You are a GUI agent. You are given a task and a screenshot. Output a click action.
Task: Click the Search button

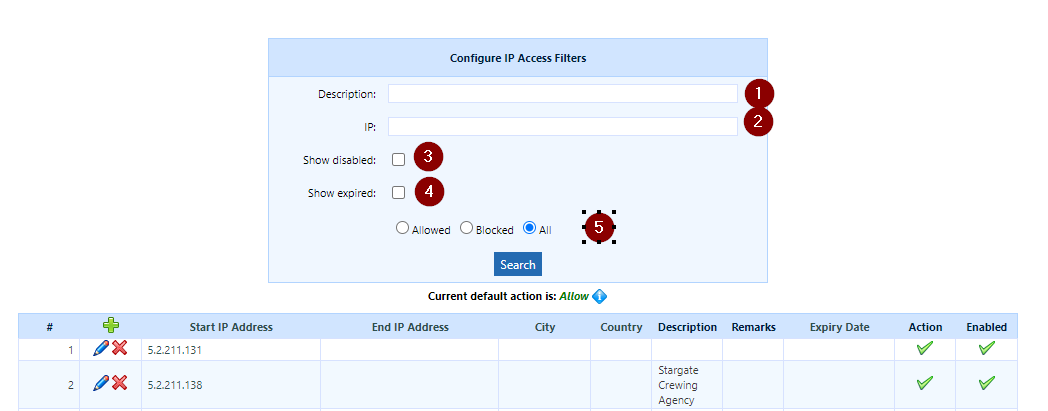click(x=518, y=264)
